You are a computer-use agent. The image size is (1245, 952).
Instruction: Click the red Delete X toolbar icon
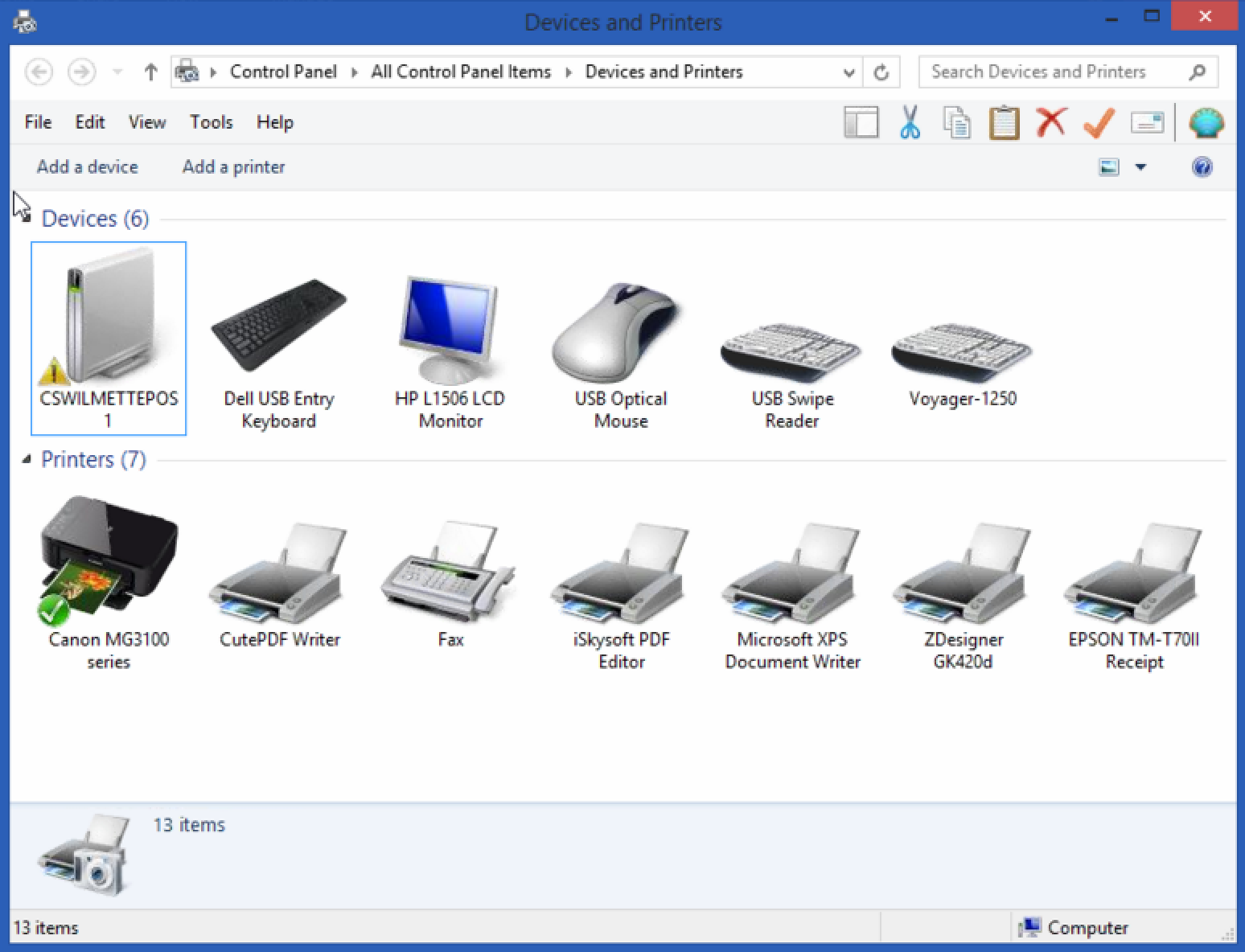coord(1050,122)
